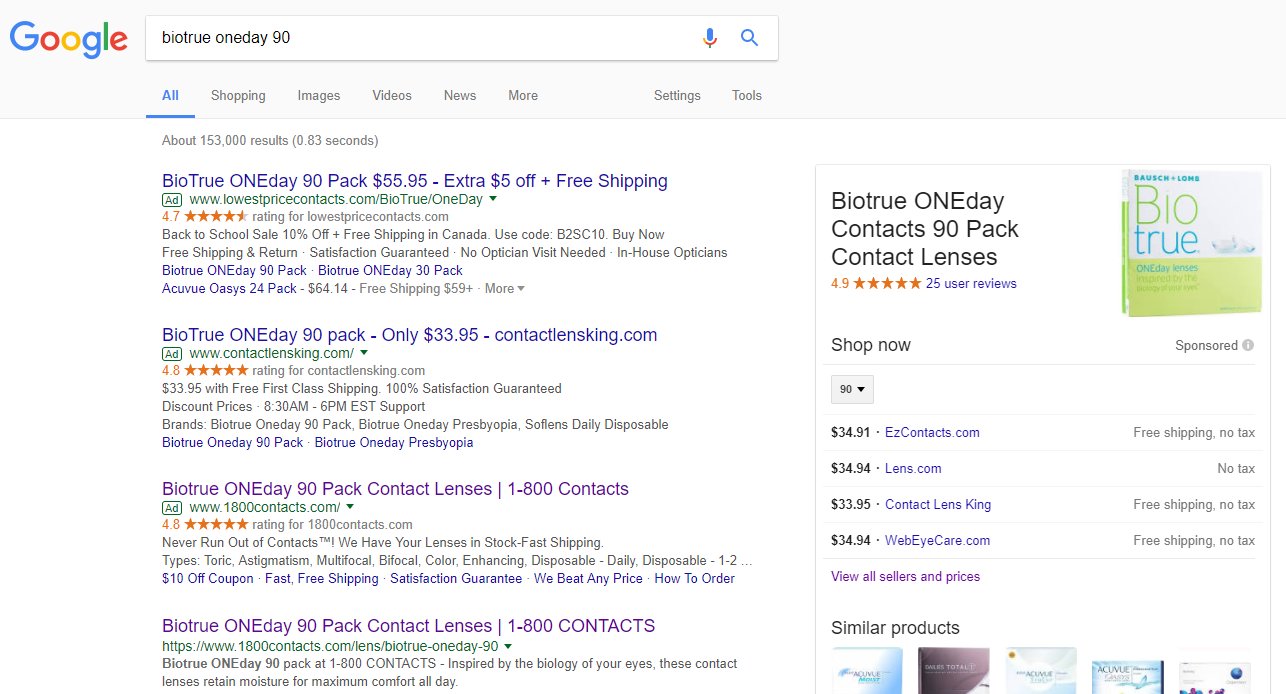Click $10 Off Coupon sitelink
Image resolution: width=1286 pixels, height=694 pixels.
pyautogui.click(x=208, y=579)
